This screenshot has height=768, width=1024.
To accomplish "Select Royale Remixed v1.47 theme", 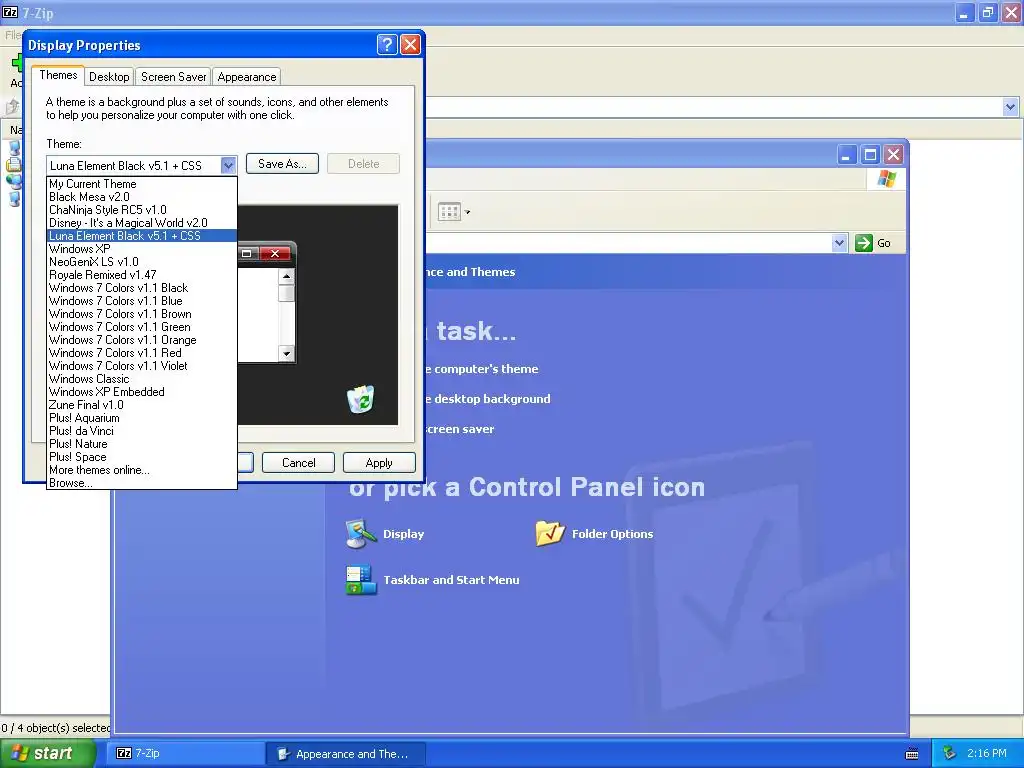I will coord(142,275).
